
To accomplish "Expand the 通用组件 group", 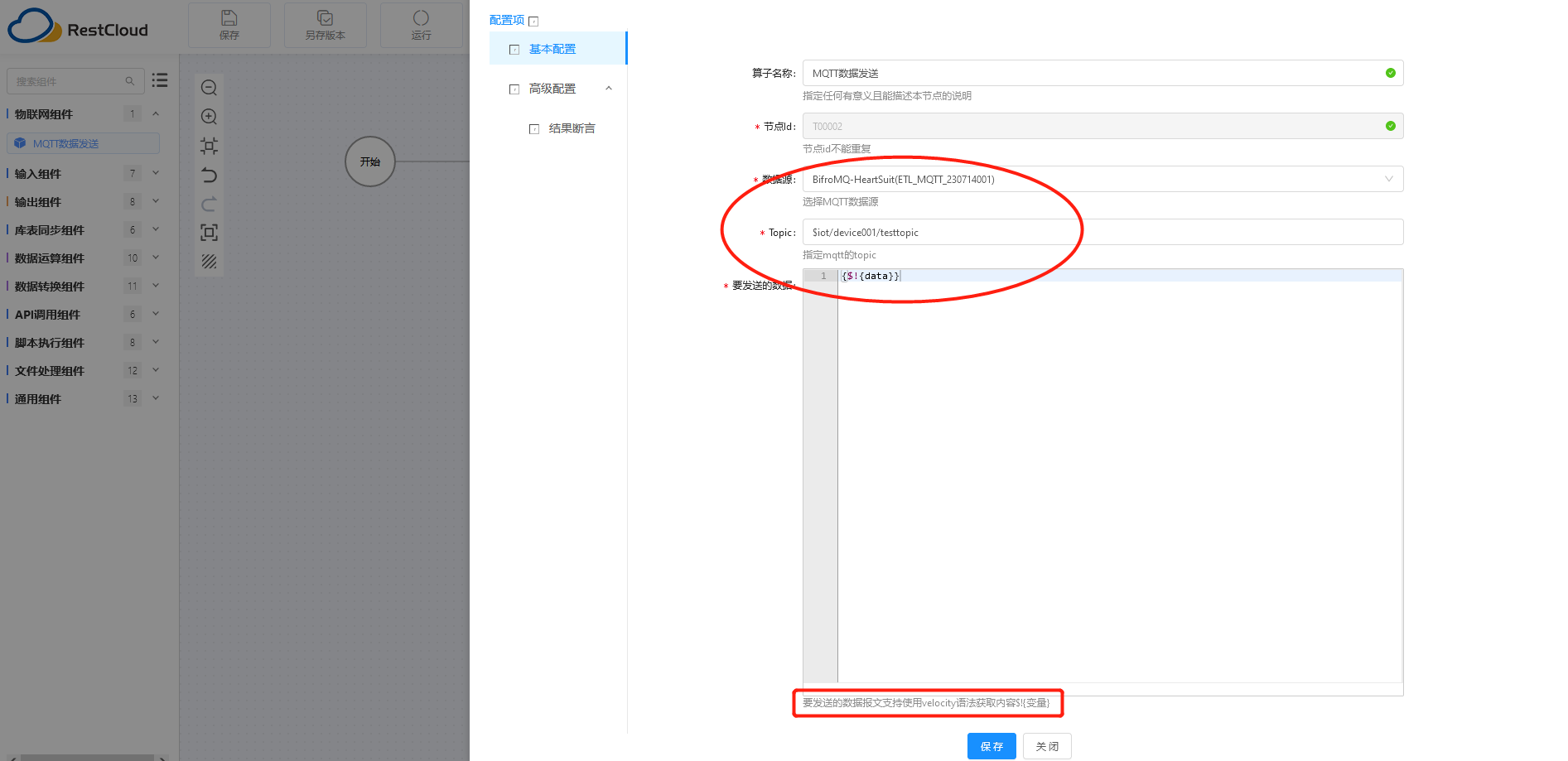I will pos(156,398).
